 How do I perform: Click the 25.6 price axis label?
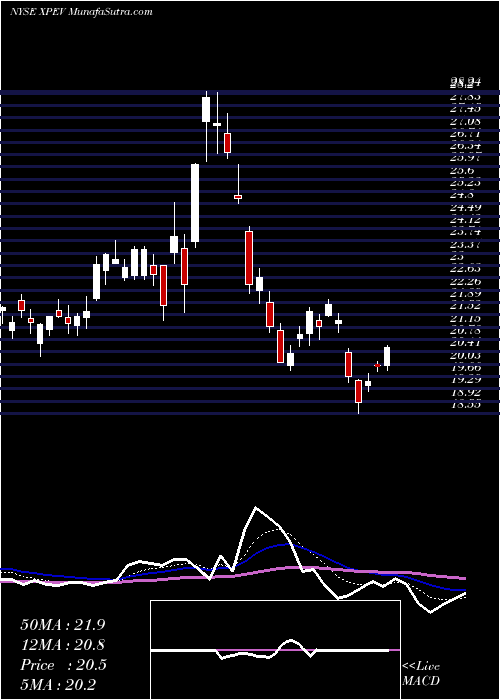click(462, 171)
